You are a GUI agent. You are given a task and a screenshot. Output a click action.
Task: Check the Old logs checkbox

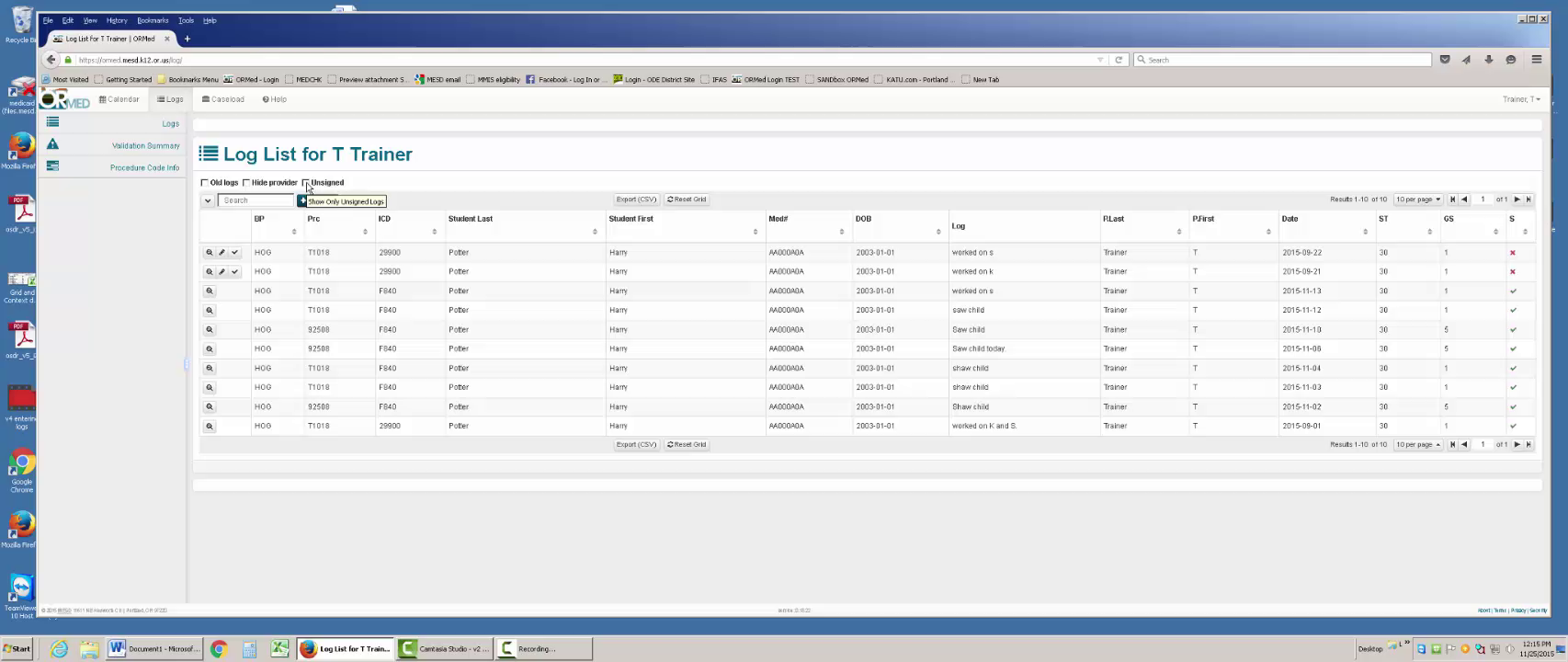click(x=205, y=183)
